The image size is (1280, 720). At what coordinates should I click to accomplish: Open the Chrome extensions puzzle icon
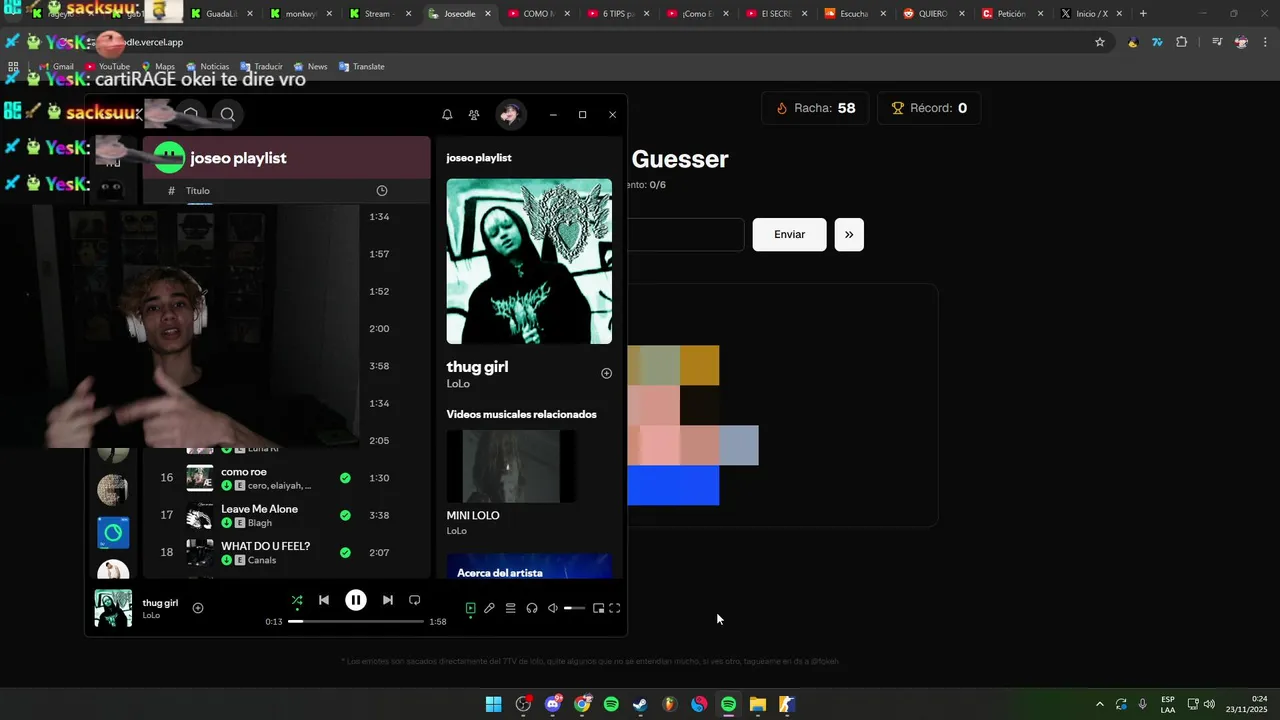1182,42
